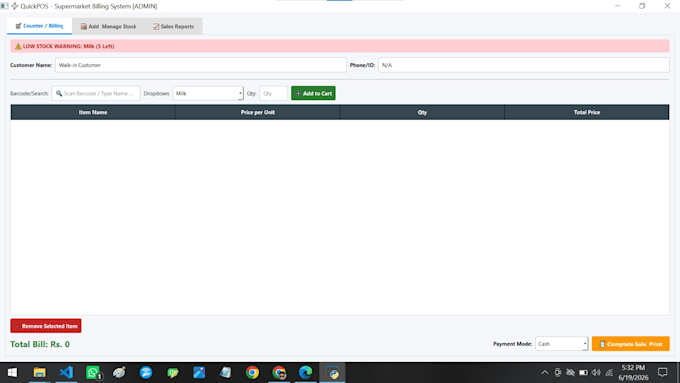680x383 pixels.
Task: Click the Total Bill: Rs. 0 text
Action: (x=40, y=344)
